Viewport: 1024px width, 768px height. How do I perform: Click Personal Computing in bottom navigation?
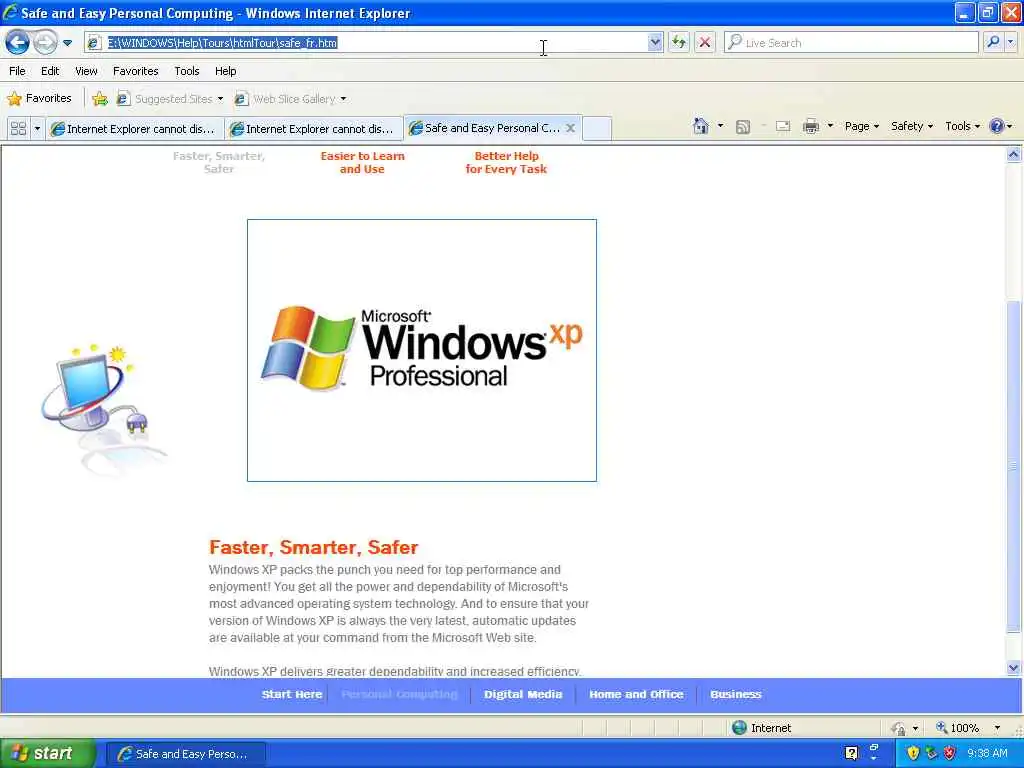pos(399,694)
